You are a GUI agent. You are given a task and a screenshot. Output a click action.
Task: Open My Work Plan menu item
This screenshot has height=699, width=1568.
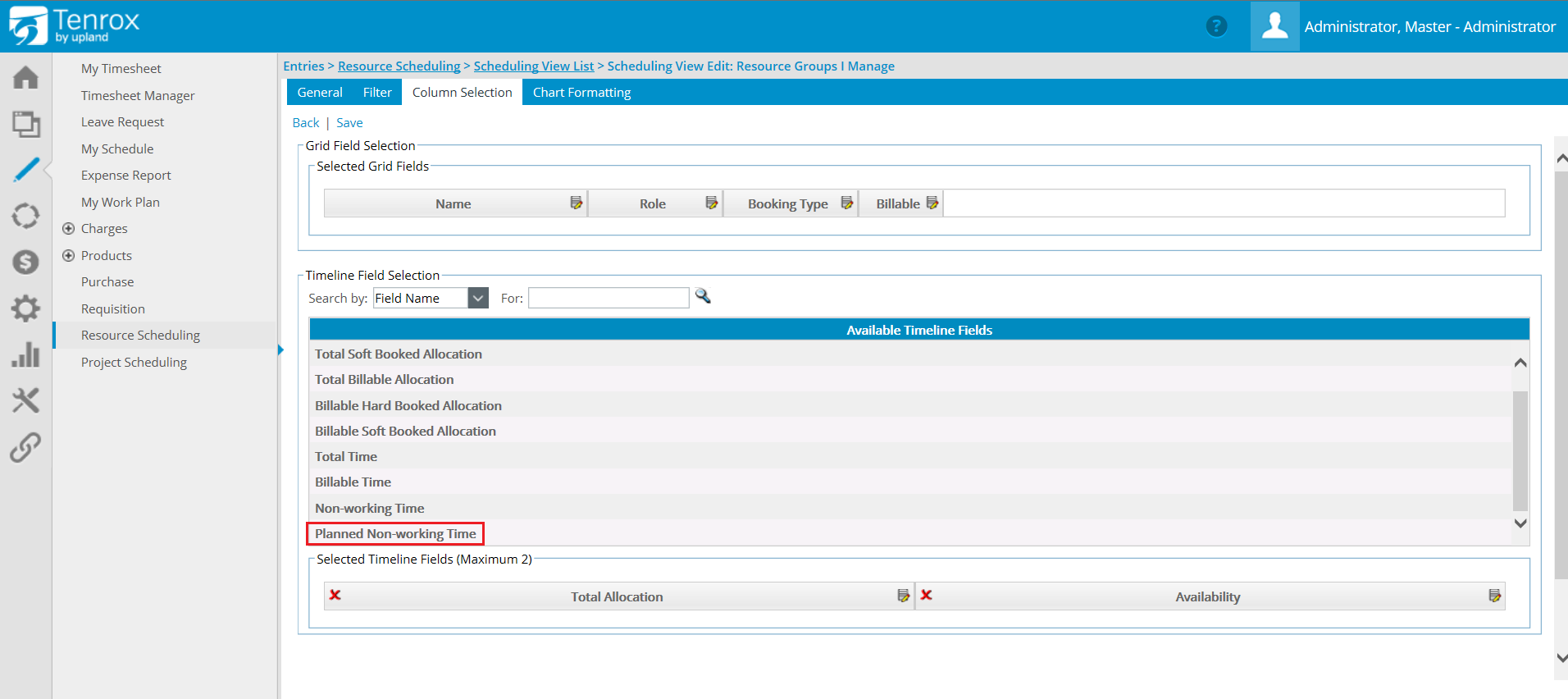120,202
